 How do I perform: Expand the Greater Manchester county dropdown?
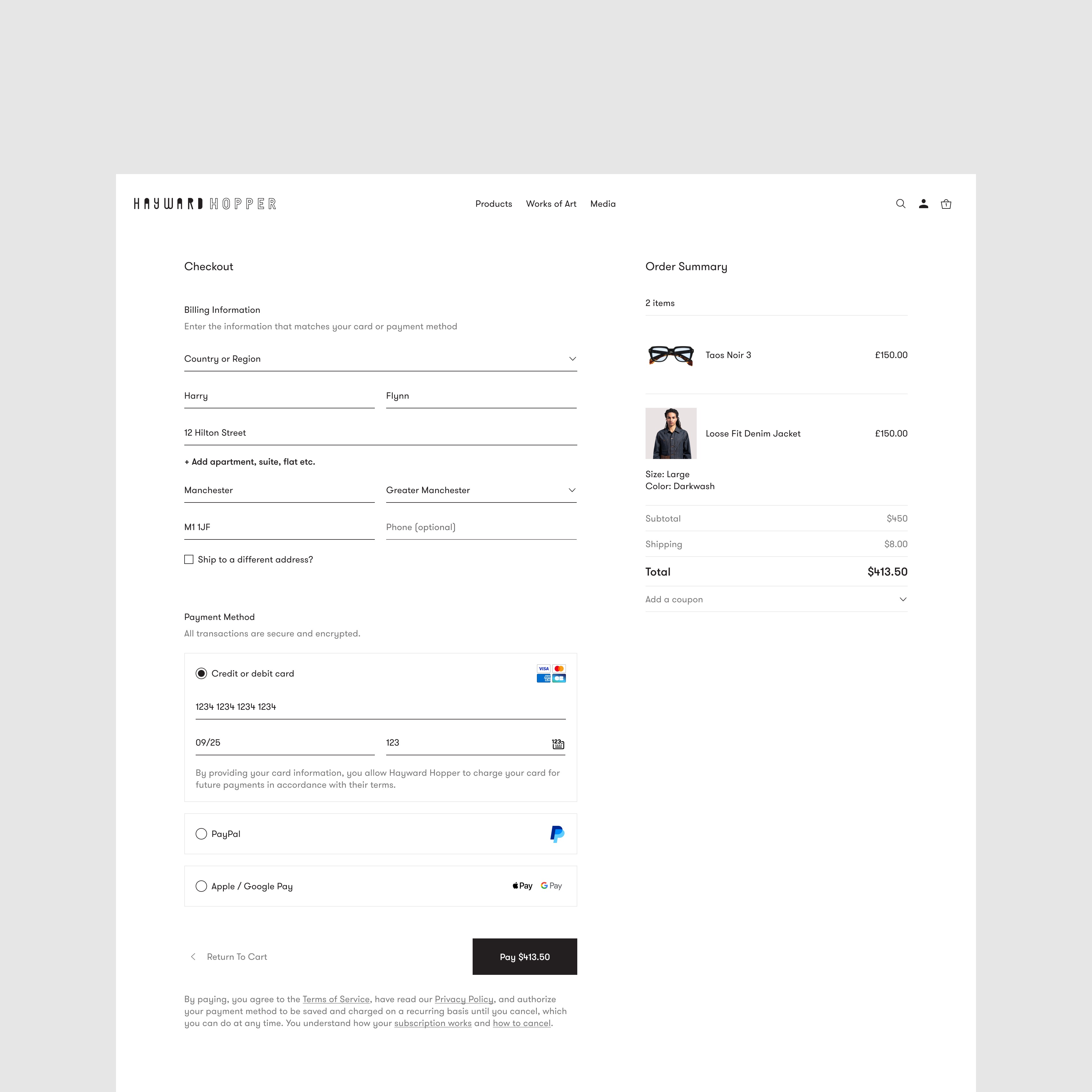click(x=480, y=490)
